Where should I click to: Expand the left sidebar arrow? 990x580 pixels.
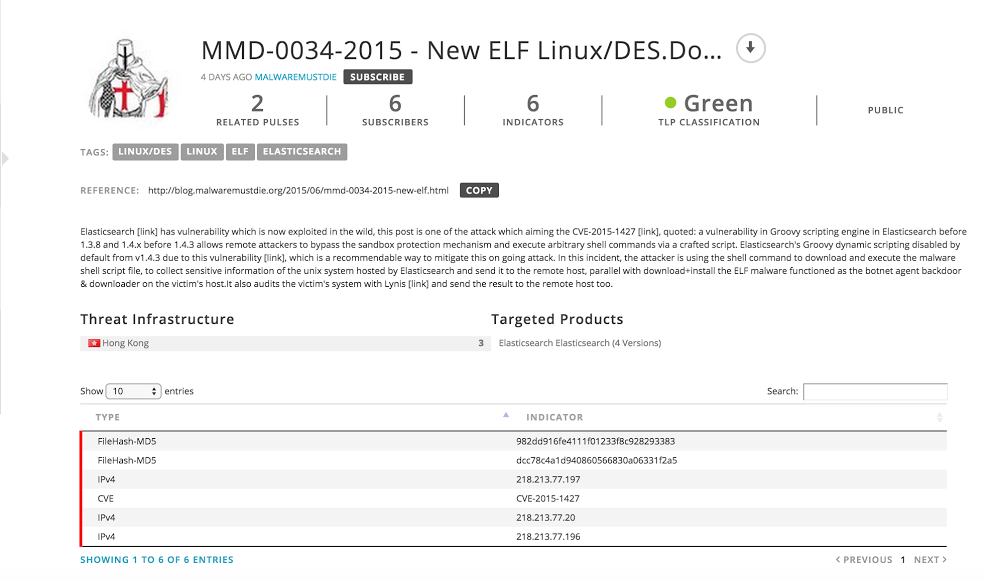(5, 158)
